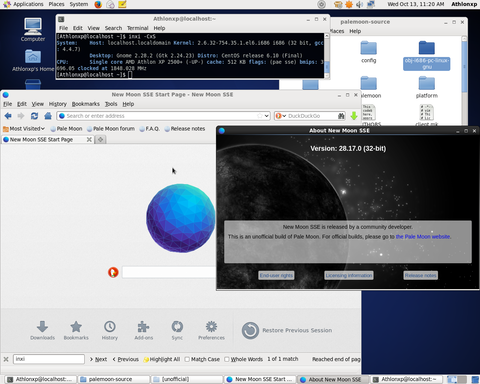The width and height of the screenshot is (480, 384).
Task: Select the obj-i686-pc-linux-gnu folder
Action: click(x=427, y=55)
